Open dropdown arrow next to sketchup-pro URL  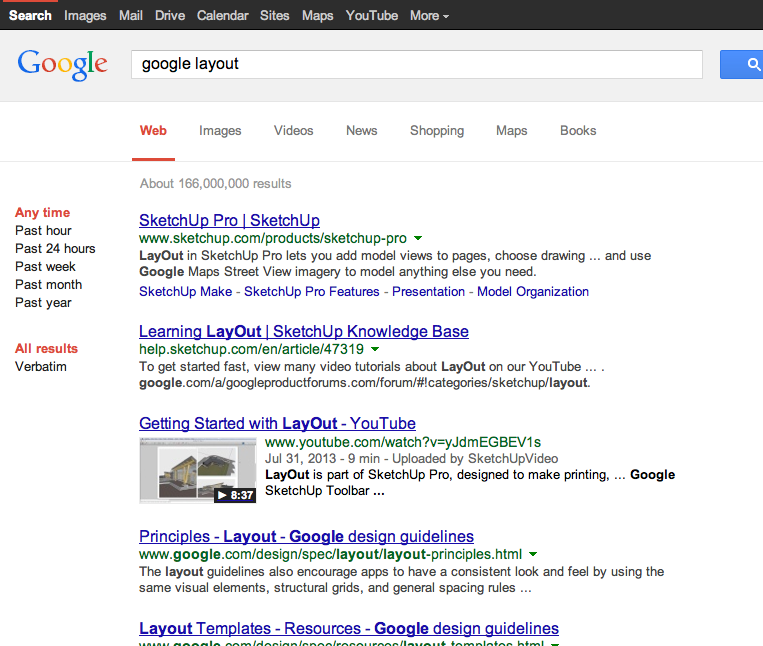418,238
